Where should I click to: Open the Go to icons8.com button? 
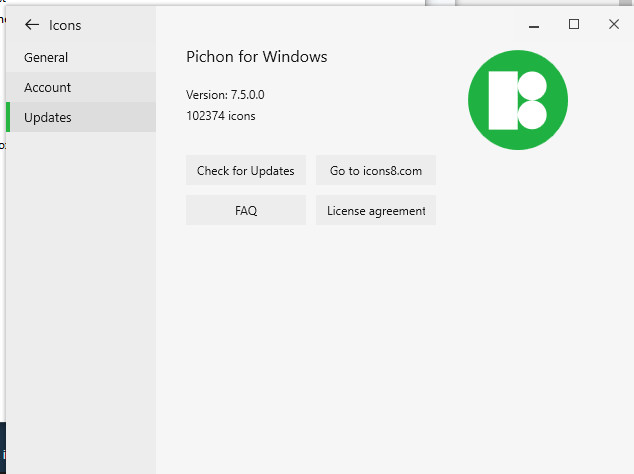(376, 170)
